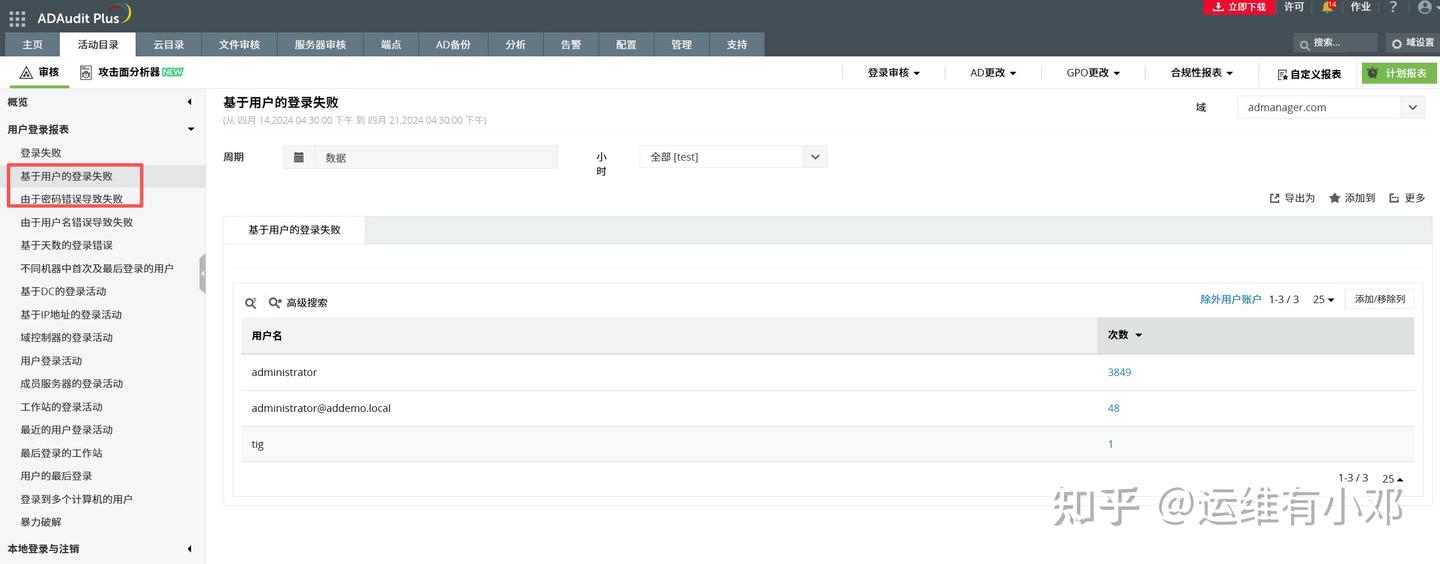Select the 基于用户的登录失败 report tab
1440x564 pixels.
(x=294, y=230)
